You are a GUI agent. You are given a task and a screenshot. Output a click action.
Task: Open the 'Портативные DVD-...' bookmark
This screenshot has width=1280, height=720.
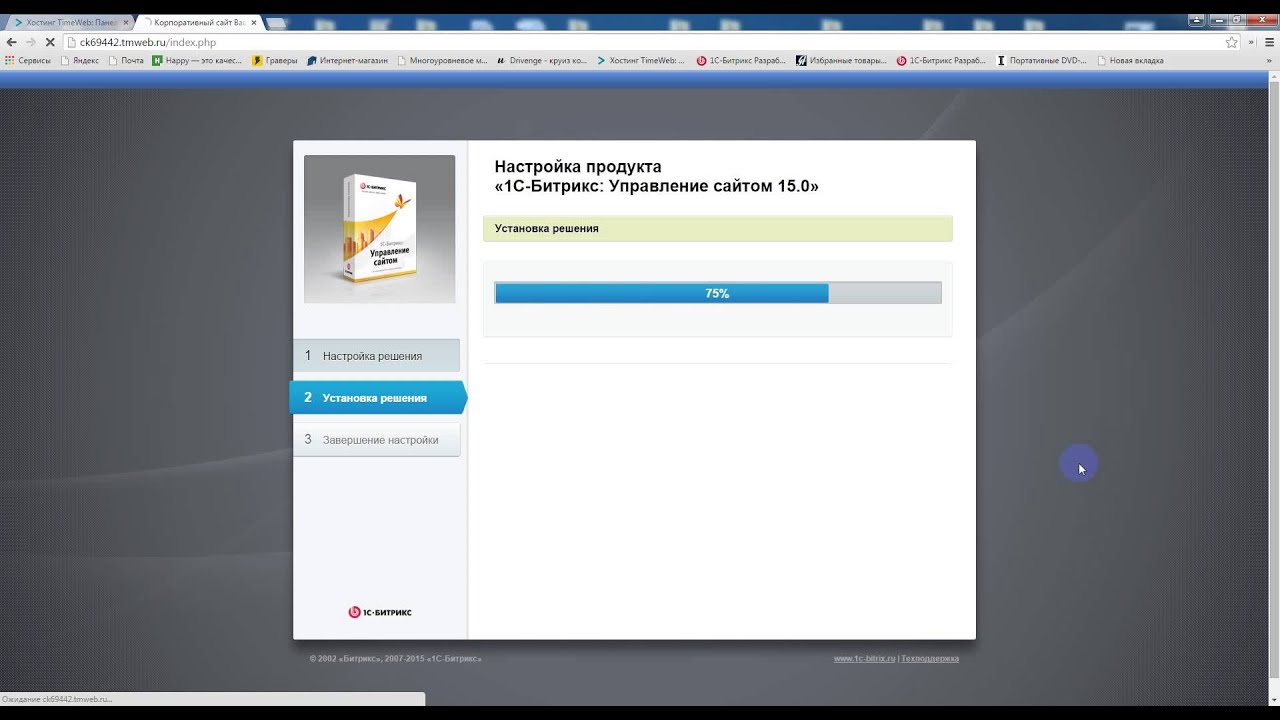1041,60
